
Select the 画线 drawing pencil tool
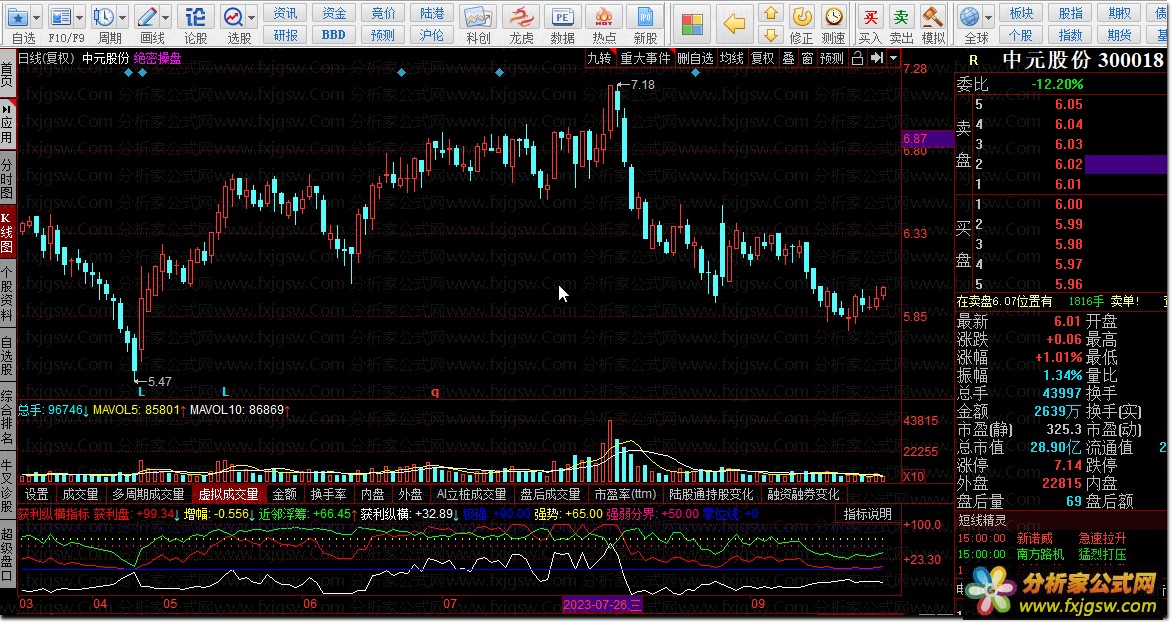pos(147,16)
